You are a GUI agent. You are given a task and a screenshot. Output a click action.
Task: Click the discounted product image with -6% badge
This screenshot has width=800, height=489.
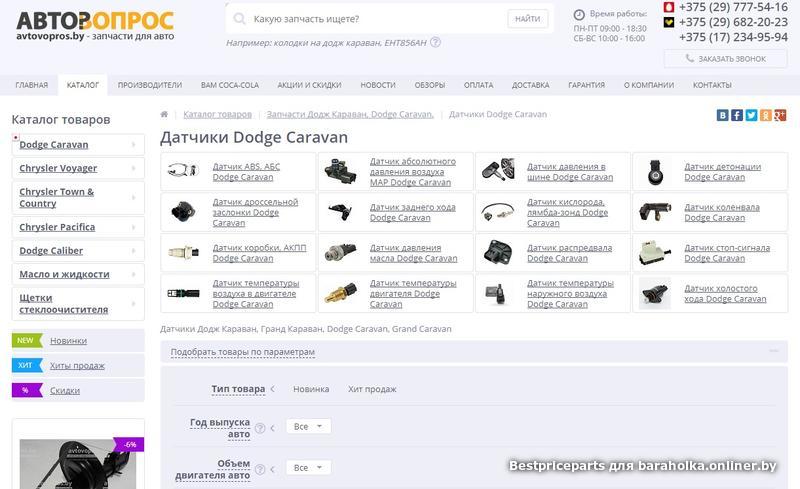pyautogui.click(x=78, y=463)
